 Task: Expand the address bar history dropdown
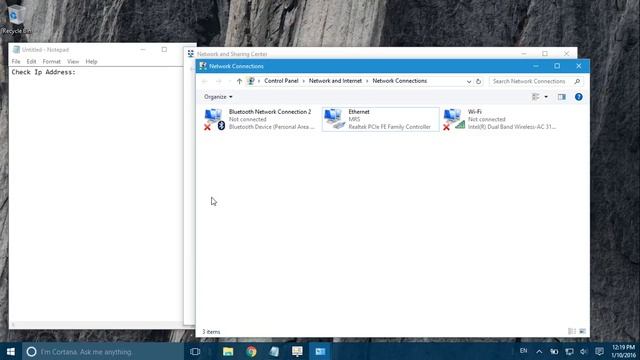click(469, 81)
